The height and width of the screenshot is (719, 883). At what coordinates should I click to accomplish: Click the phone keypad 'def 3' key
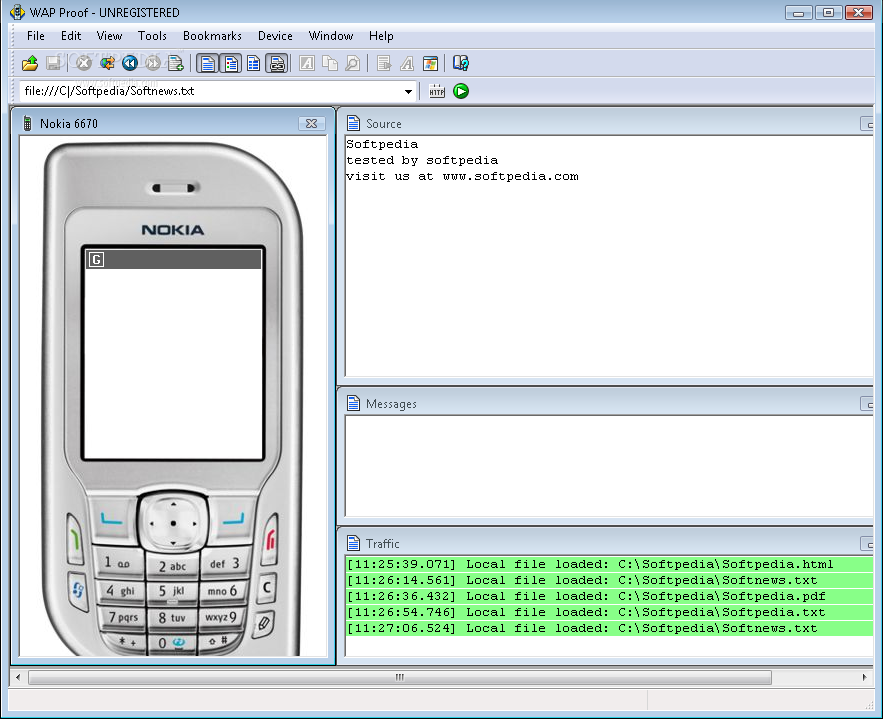225,563
